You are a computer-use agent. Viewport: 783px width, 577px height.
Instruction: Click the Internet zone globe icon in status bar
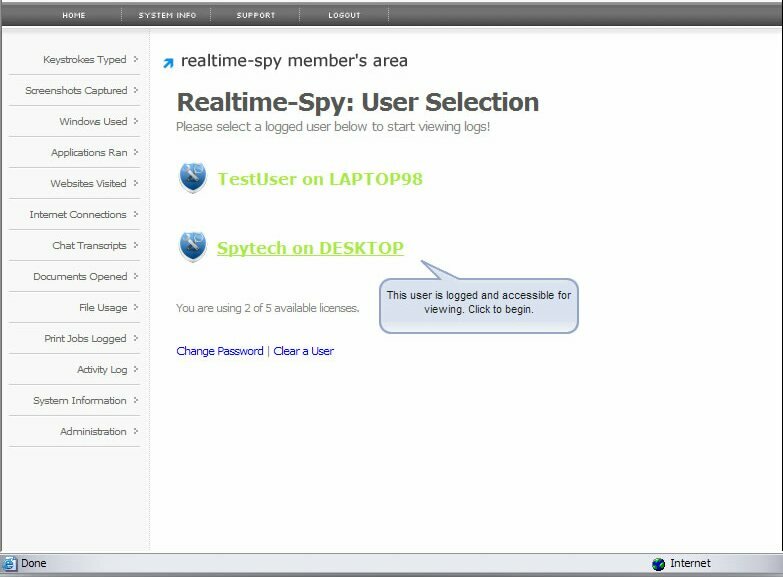pyautogui.click(x=658, y=564)
